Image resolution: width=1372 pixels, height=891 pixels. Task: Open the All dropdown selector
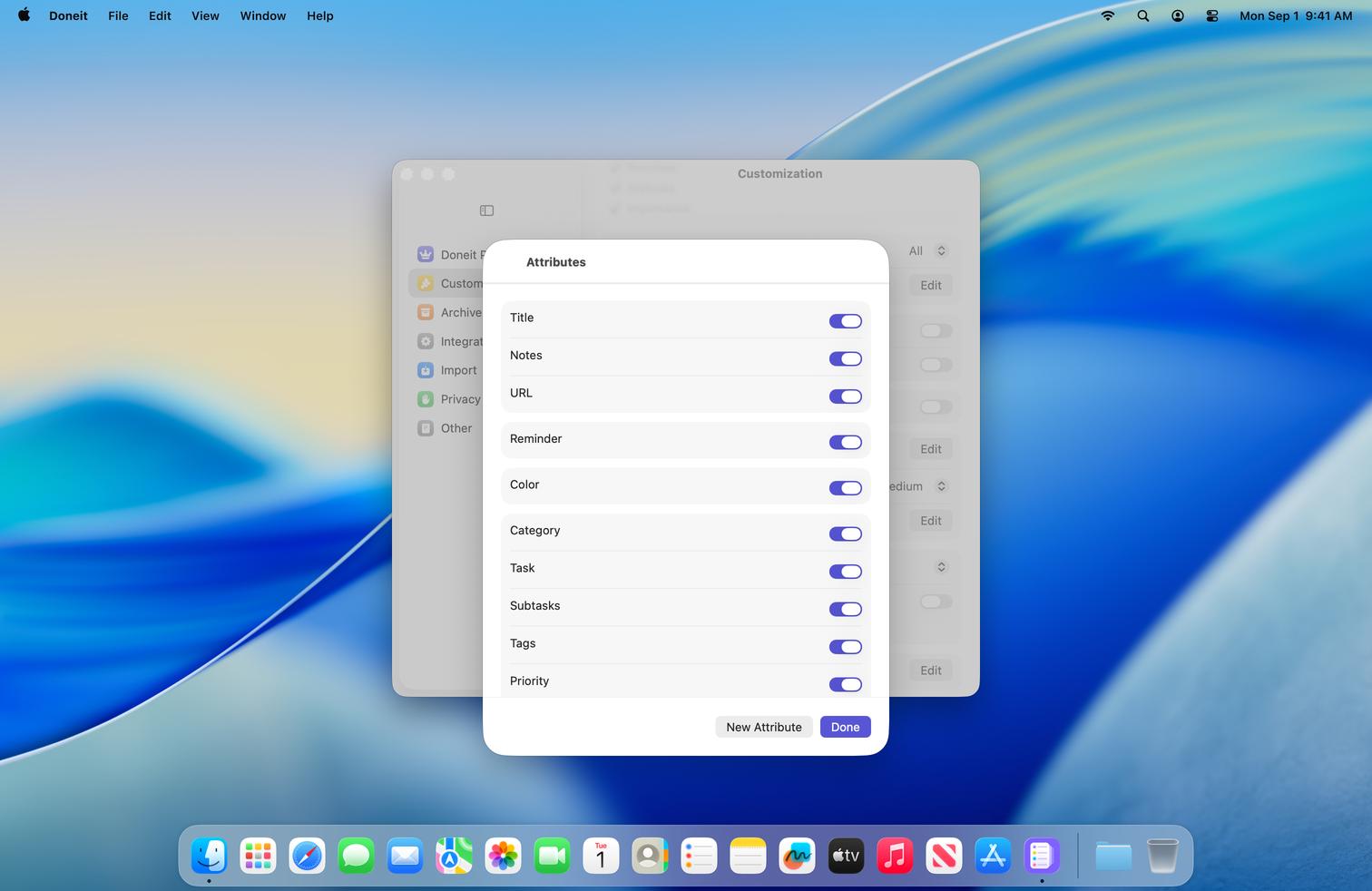(x=927, y=251)
